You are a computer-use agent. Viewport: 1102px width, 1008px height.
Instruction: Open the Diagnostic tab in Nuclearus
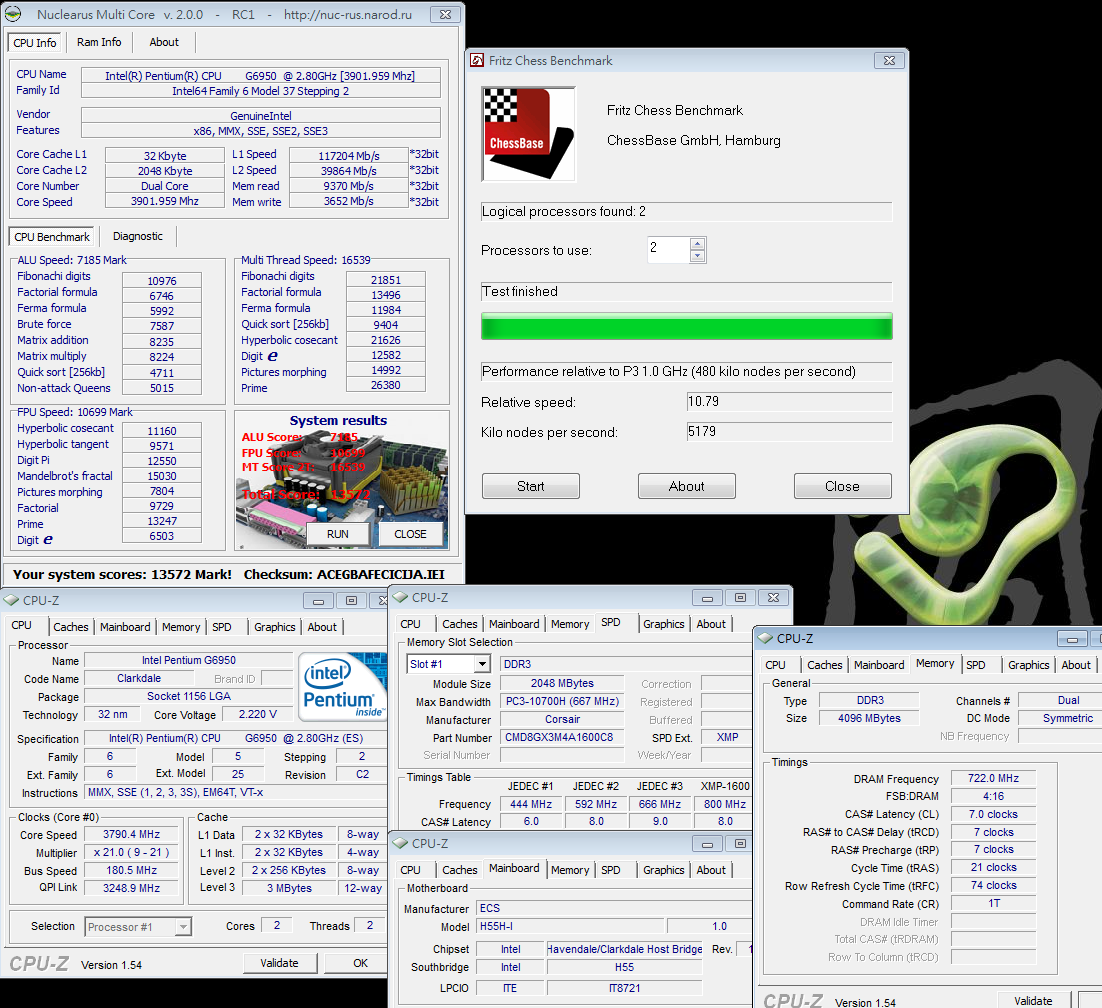[138, 236]
